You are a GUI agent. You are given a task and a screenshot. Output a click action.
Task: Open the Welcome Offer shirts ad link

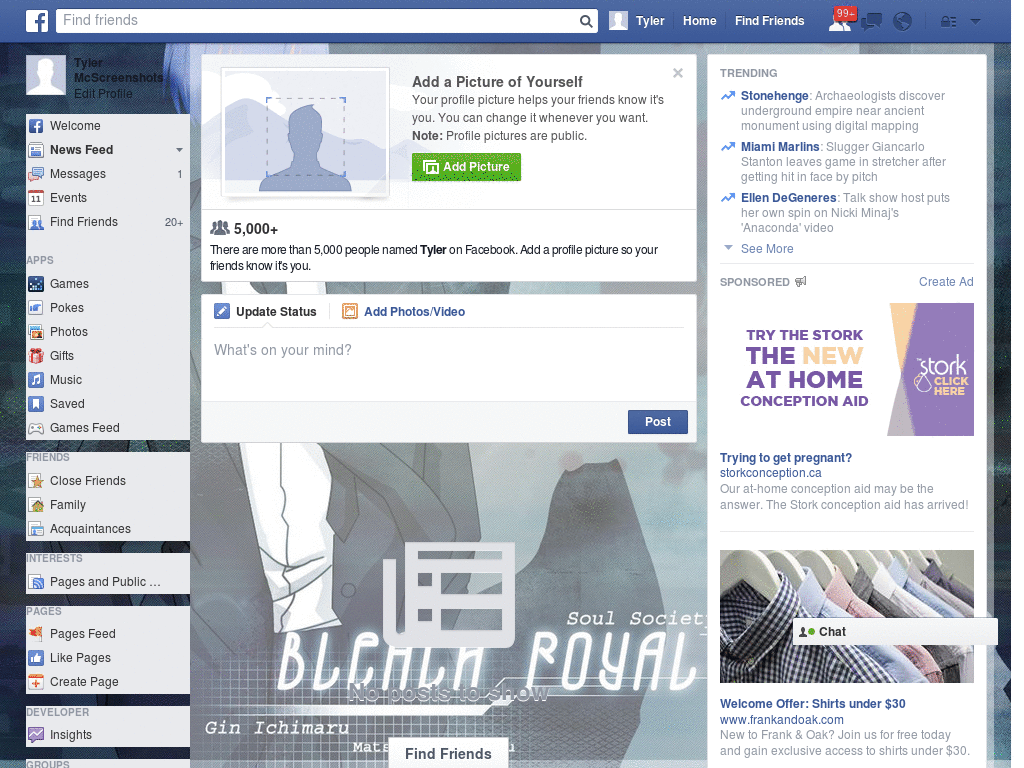pyautogui.click(x=812, y=704)
